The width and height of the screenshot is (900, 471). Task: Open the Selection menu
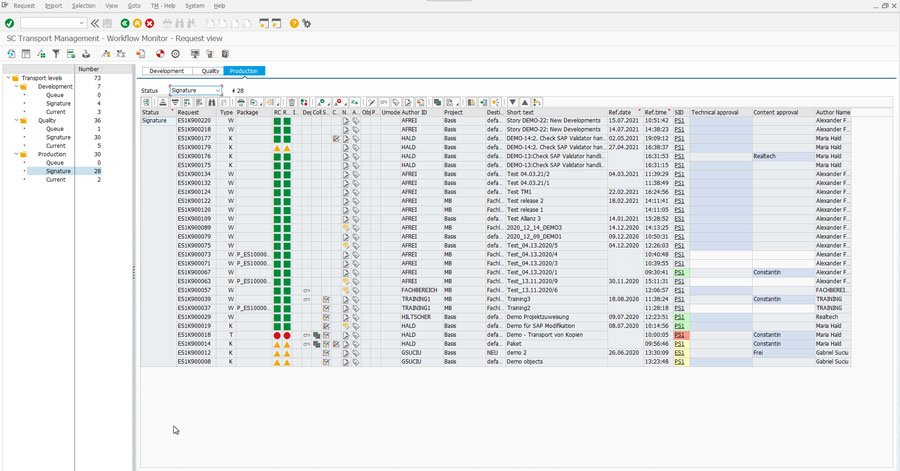84,6
